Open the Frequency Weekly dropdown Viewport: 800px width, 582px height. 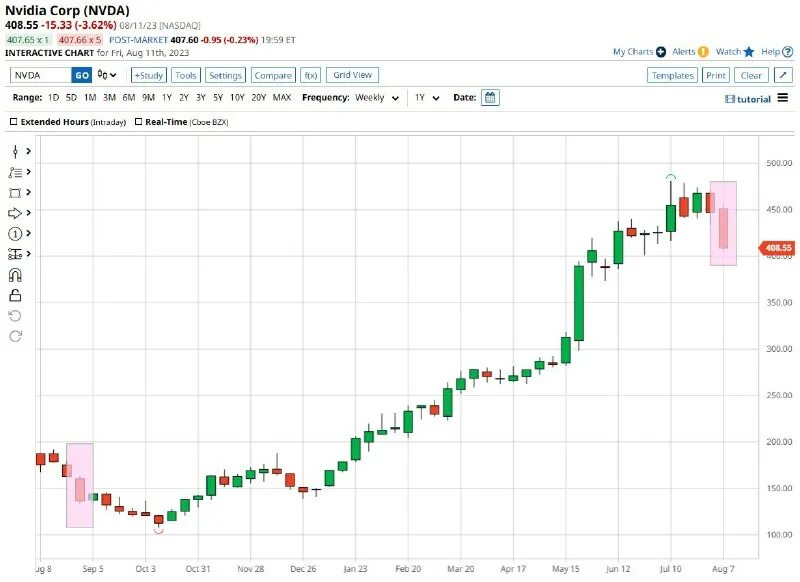[x=377, y=97]
